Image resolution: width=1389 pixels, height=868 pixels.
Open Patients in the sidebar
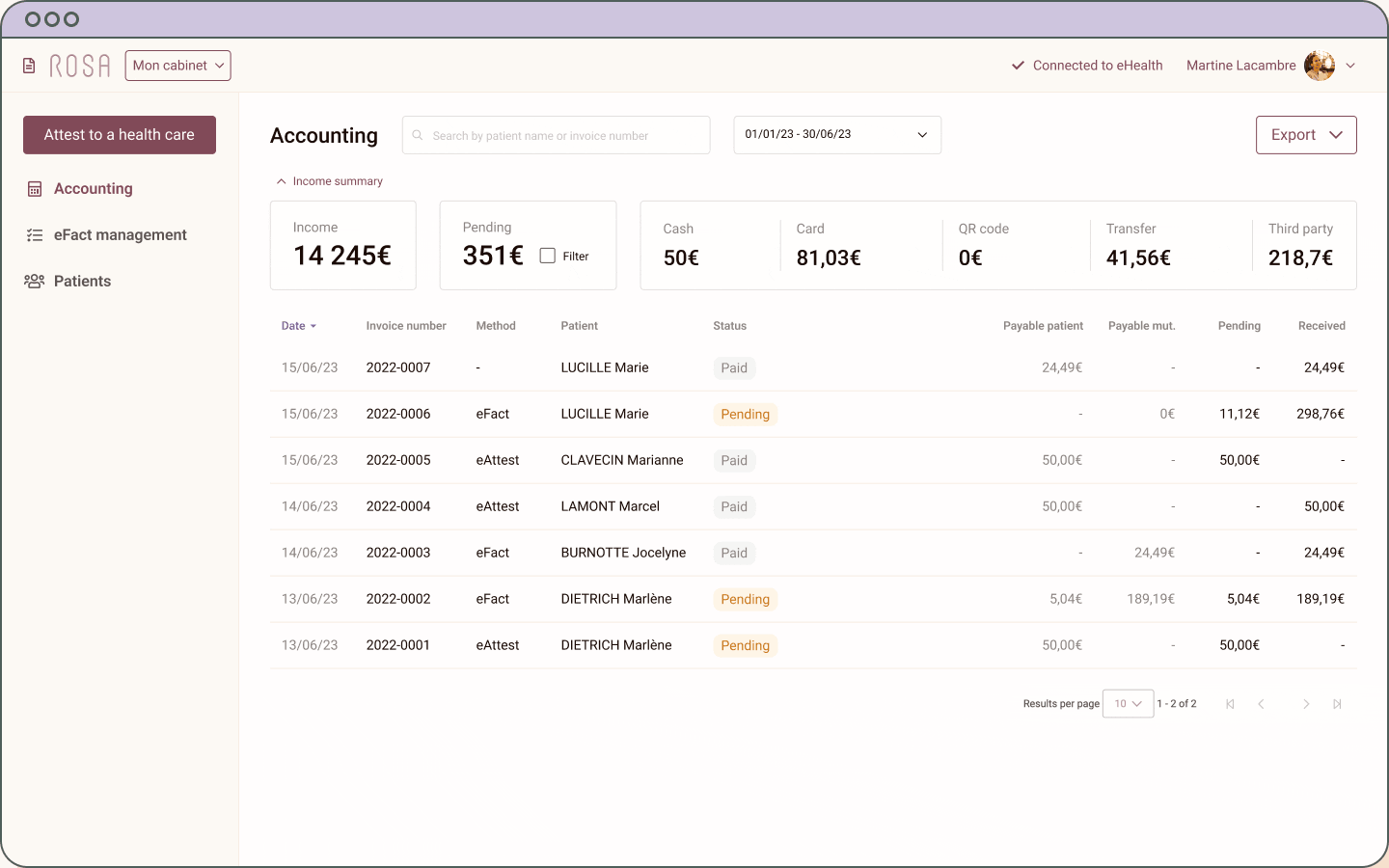[82, 282]
